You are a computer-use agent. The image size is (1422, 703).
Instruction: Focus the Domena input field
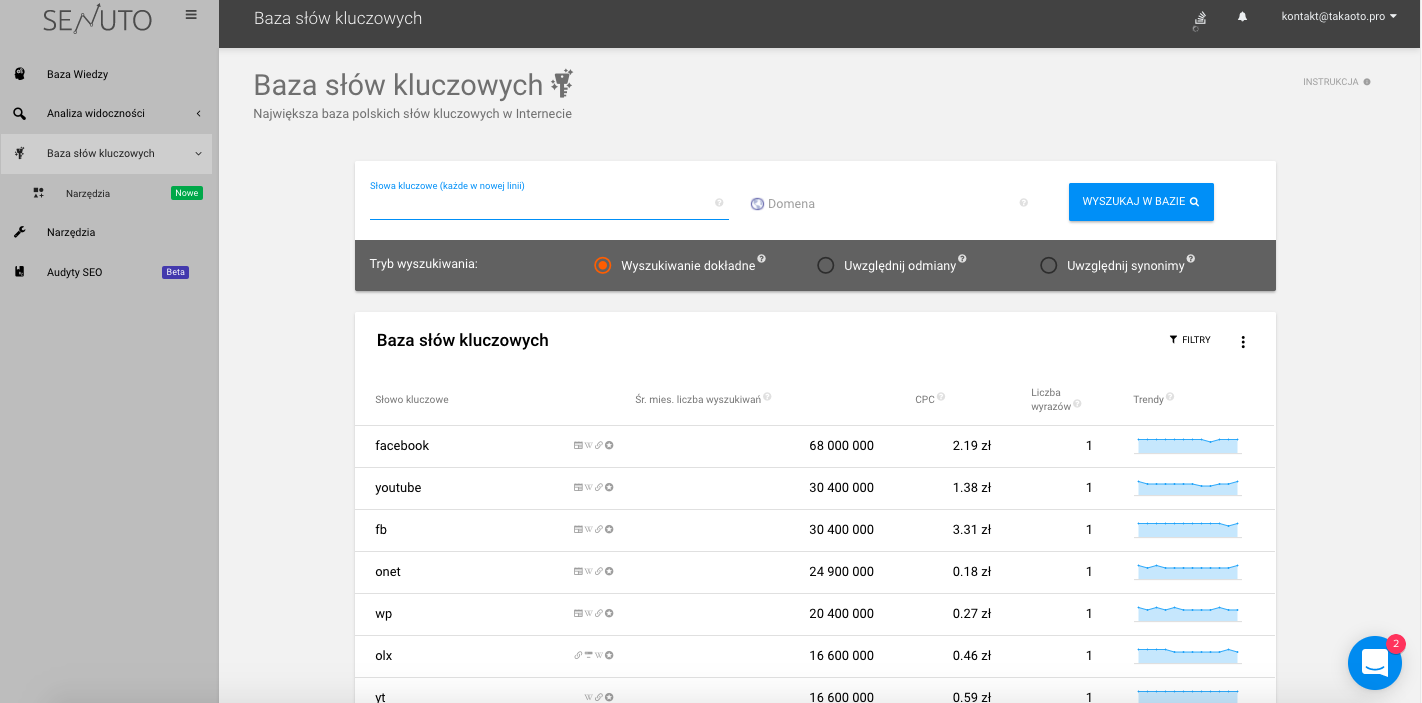click(x=890, y=204)
